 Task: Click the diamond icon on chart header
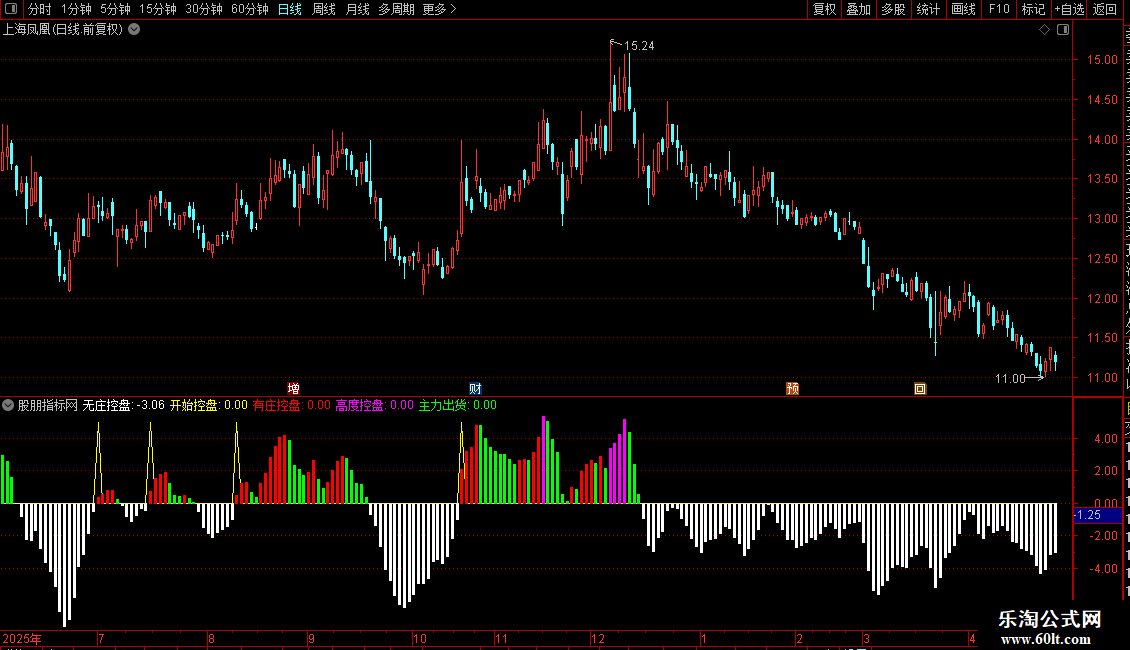(x=1044, y=30)
